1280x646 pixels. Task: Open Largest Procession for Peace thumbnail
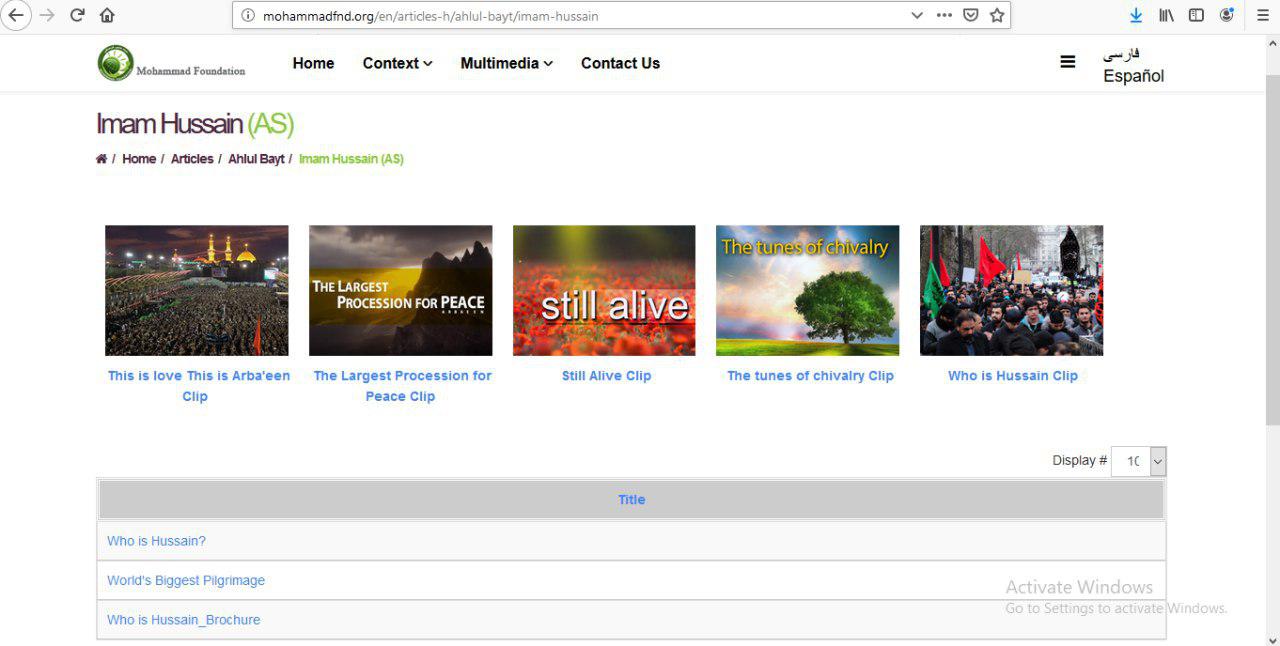click(400, 290)
